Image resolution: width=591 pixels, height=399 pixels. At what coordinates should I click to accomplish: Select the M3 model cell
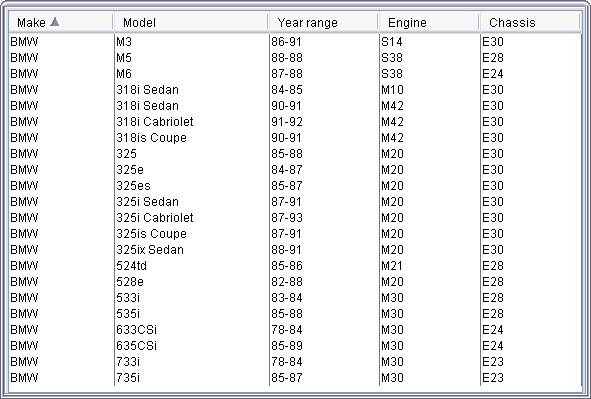[192, 42]
